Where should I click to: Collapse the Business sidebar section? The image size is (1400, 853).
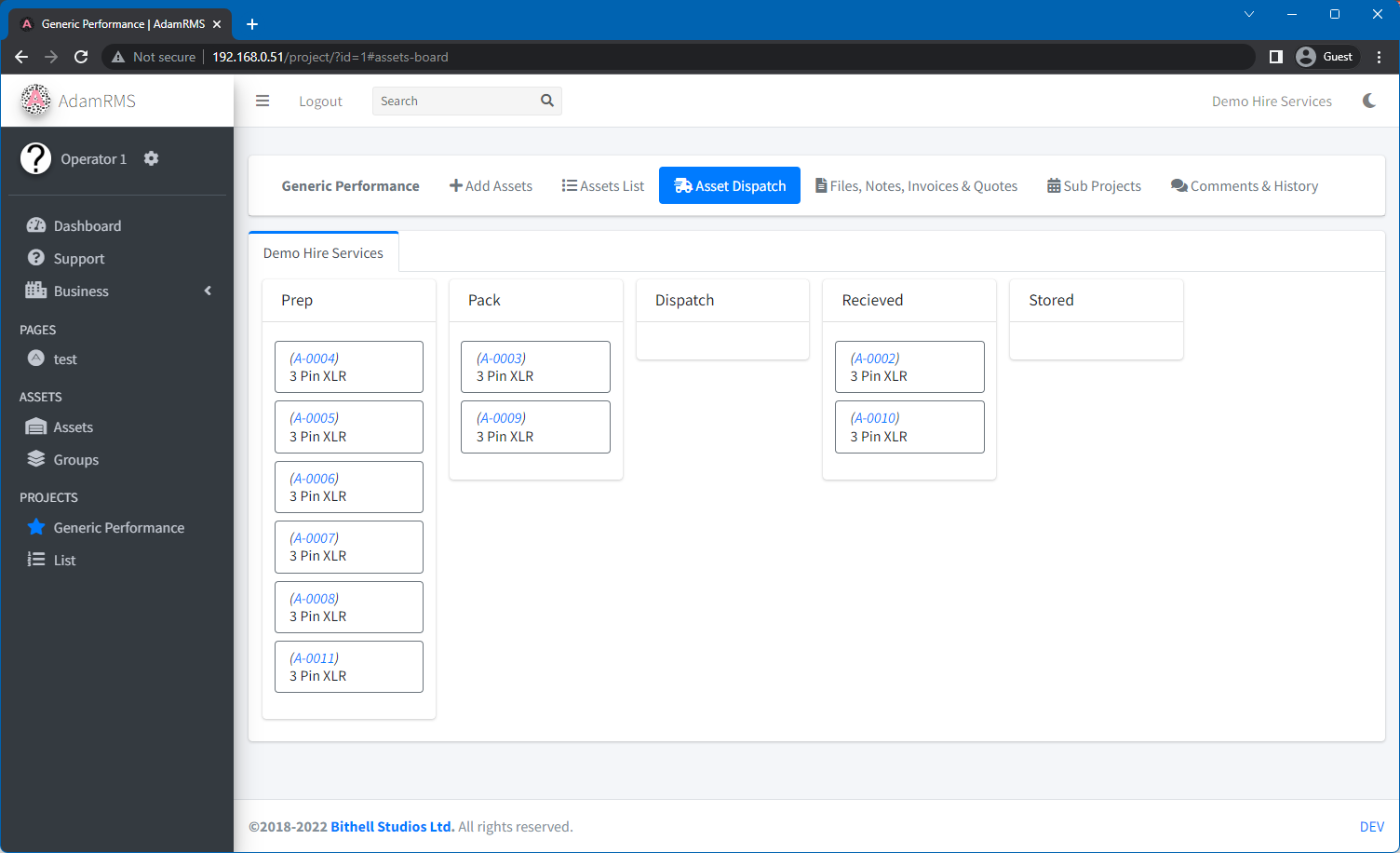point(208,291)
